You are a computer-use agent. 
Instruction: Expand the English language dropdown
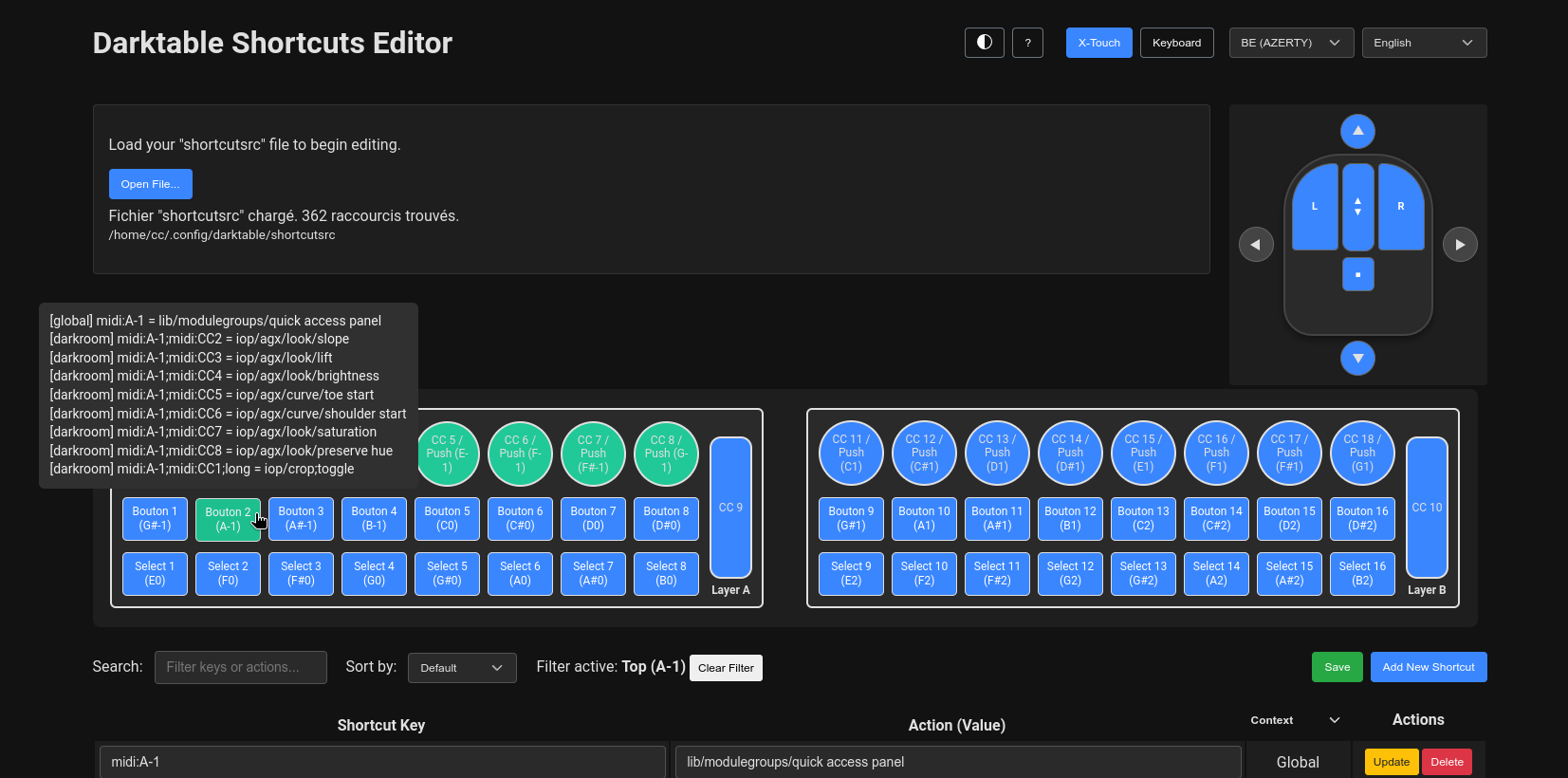click(1423, 43)
